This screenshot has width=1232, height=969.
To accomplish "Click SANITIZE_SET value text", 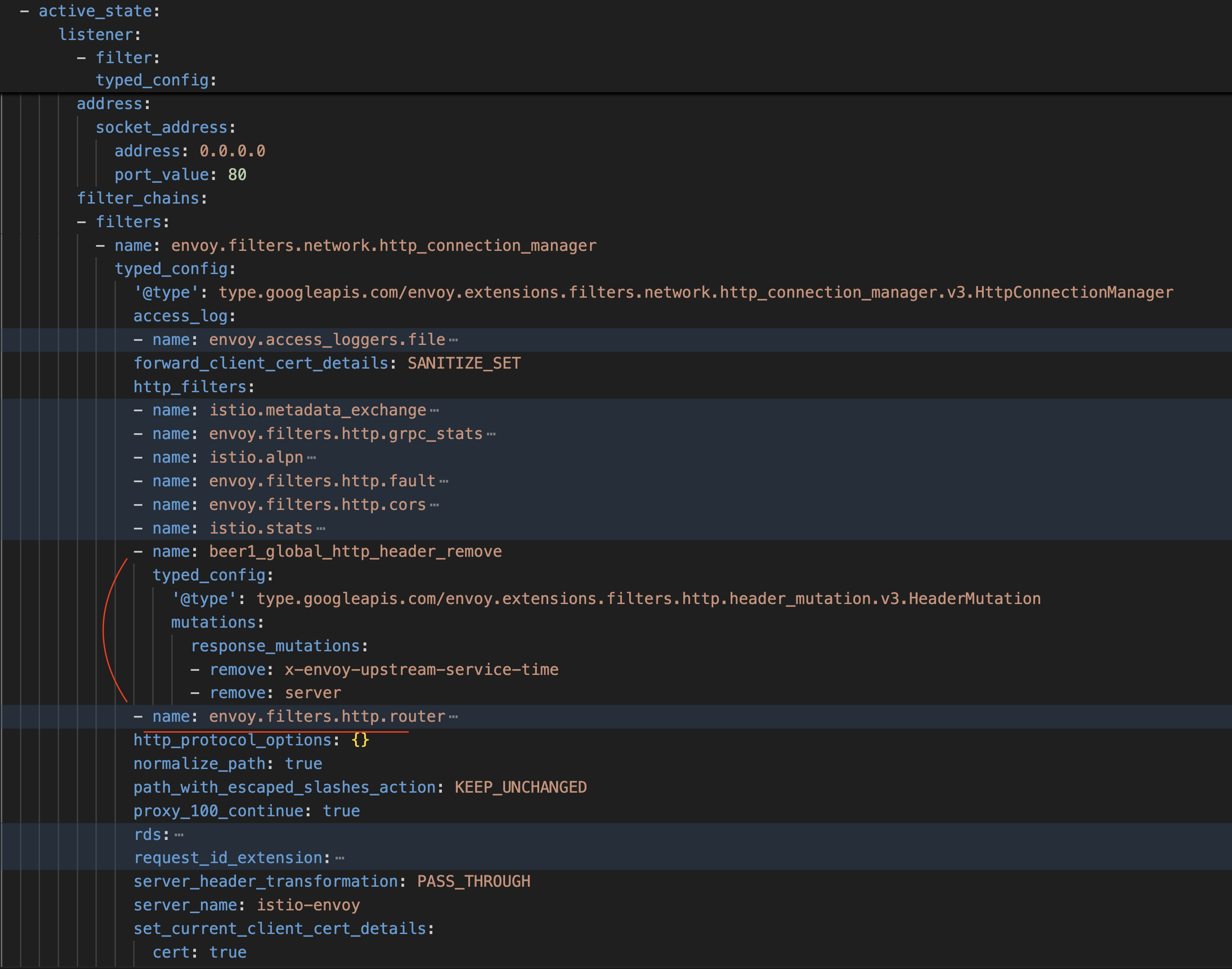I will click(464, 363).
